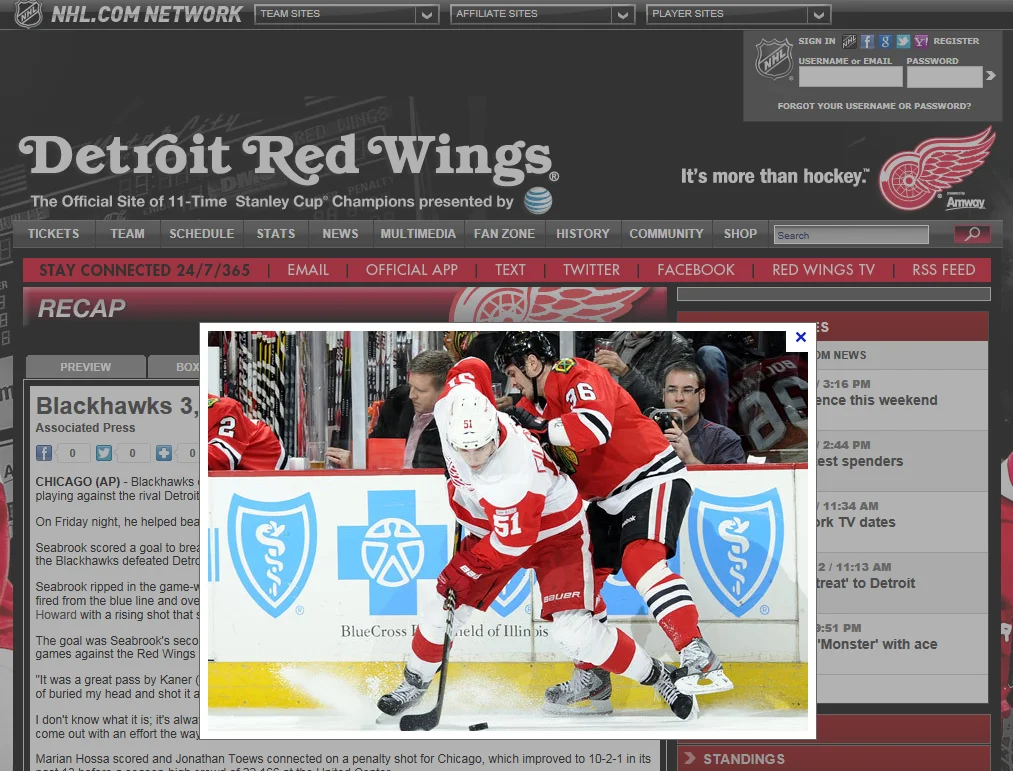Click the hockey players photo in lightbox
Viewport: 1013px width, 771px height.
click(507, 531)
